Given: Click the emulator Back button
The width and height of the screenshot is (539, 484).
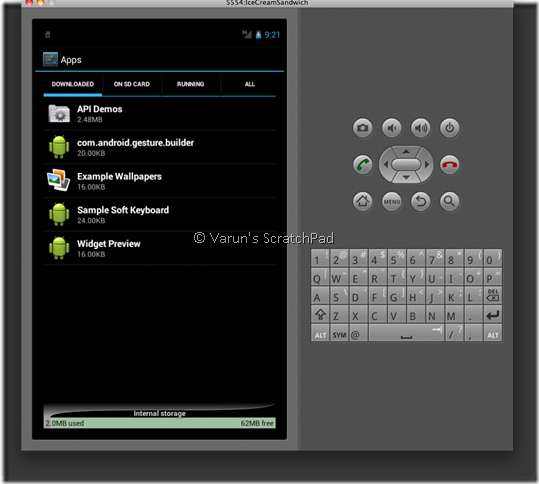Looking at the screenshot, I should 420,201.
